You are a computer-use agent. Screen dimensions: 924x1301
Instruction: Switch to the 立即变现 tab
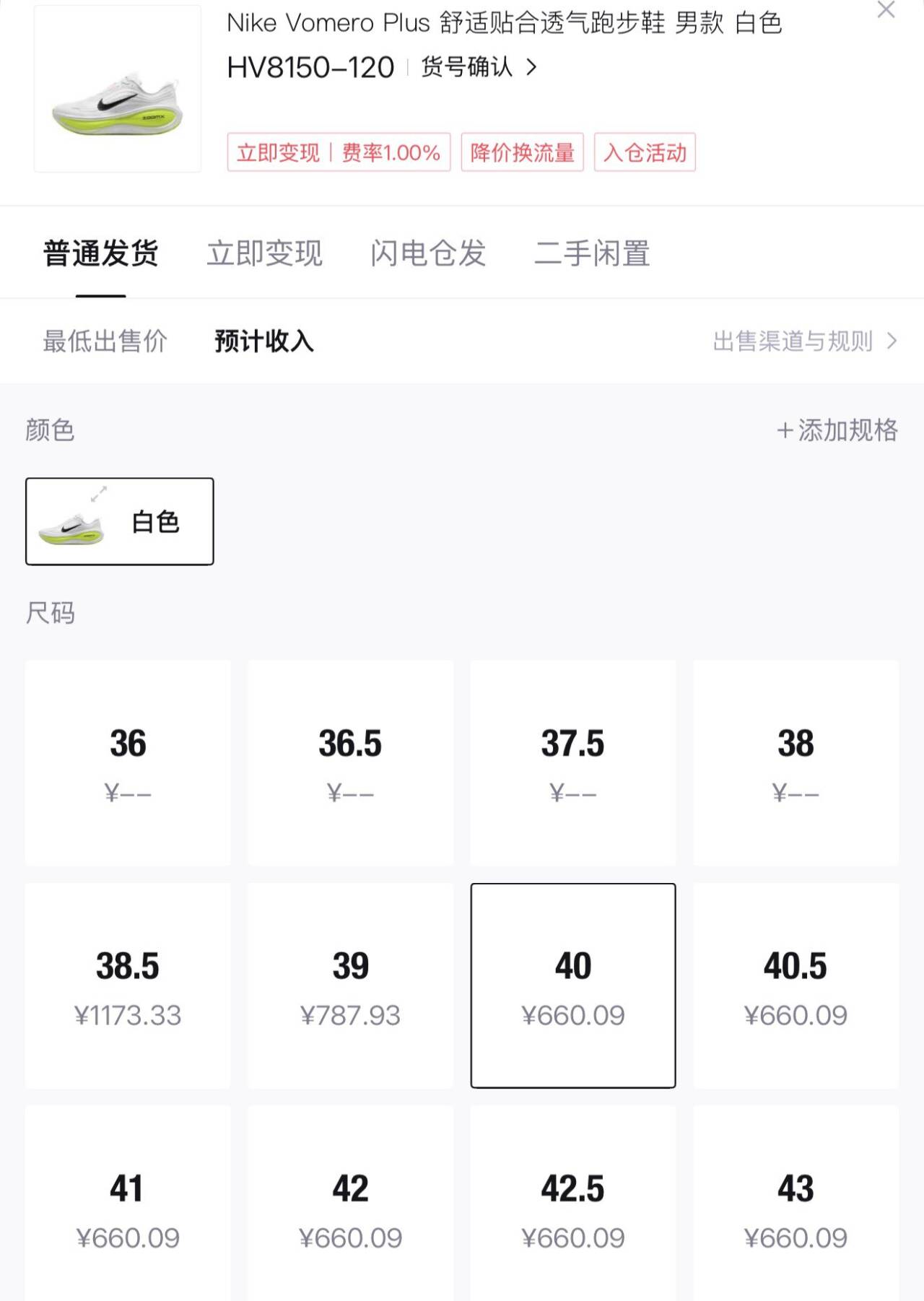[264, 253]
